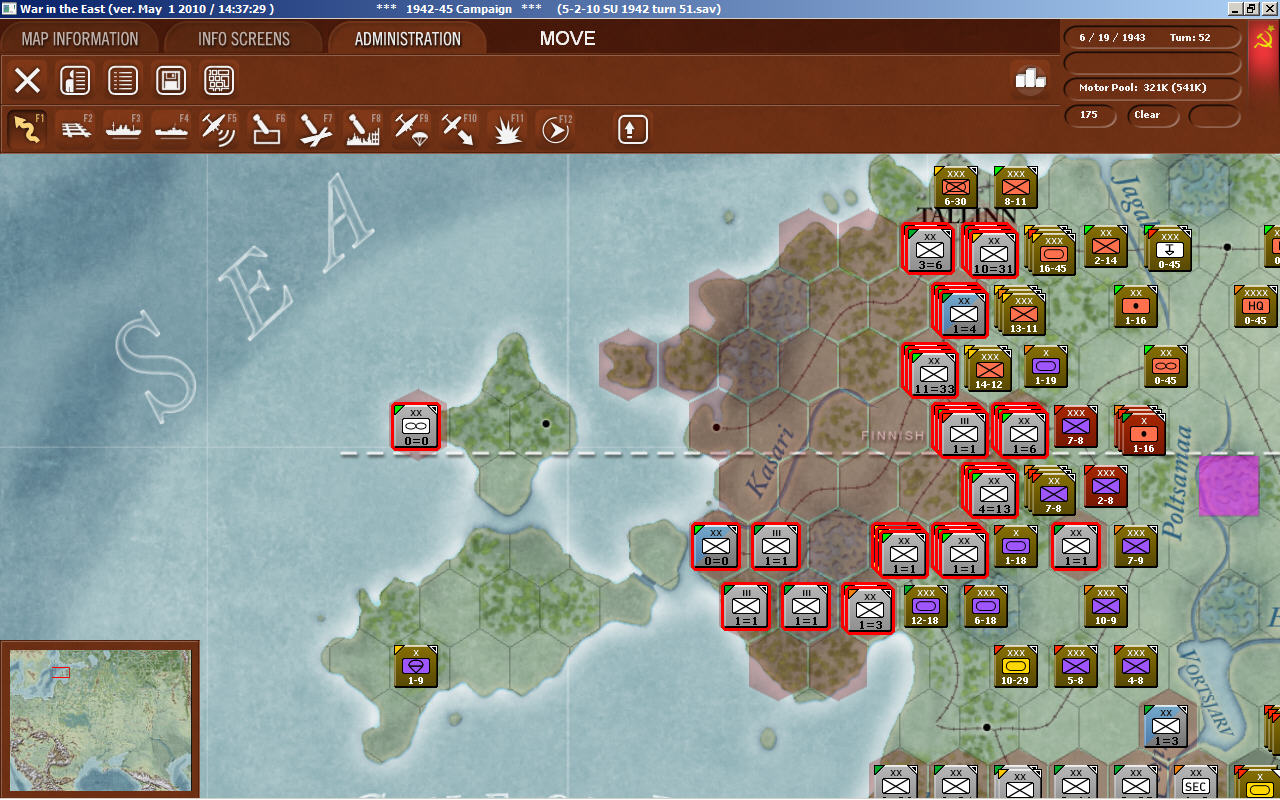Select the red 2-8 XXX unit

[x=1105, y=487]
